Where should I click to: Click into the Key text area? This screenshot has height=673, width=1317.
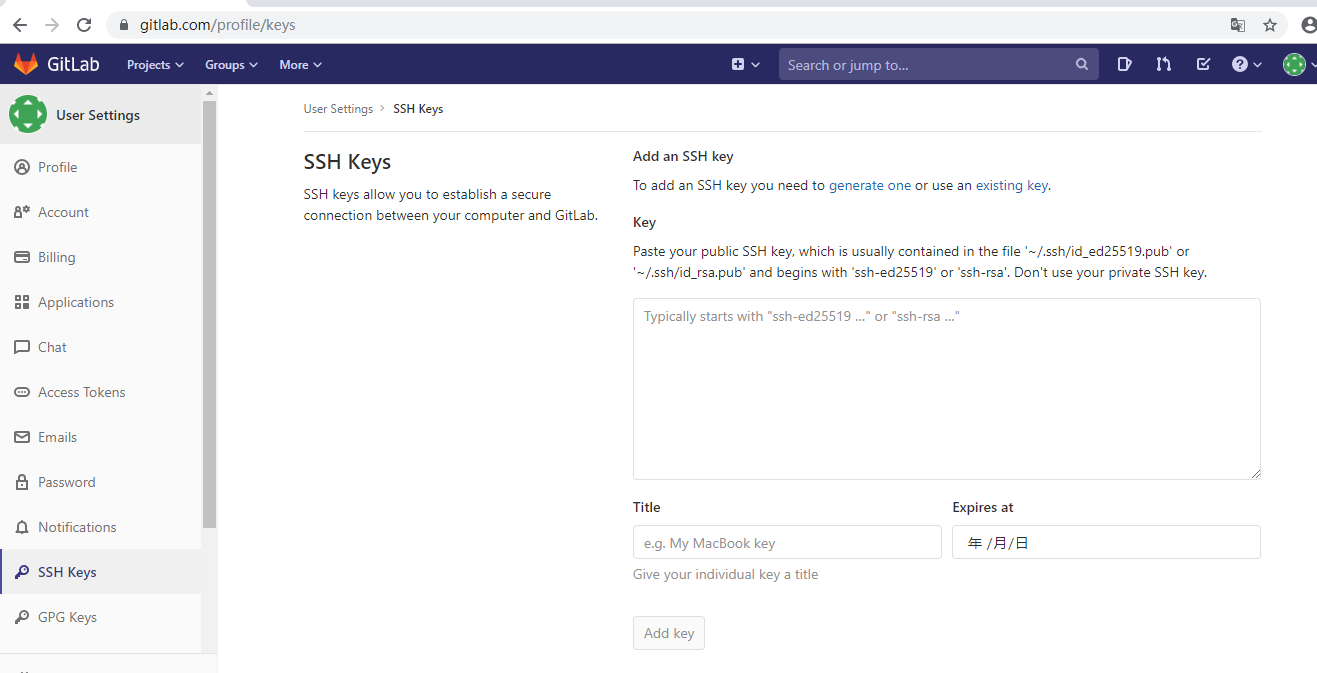pos(947,389)
